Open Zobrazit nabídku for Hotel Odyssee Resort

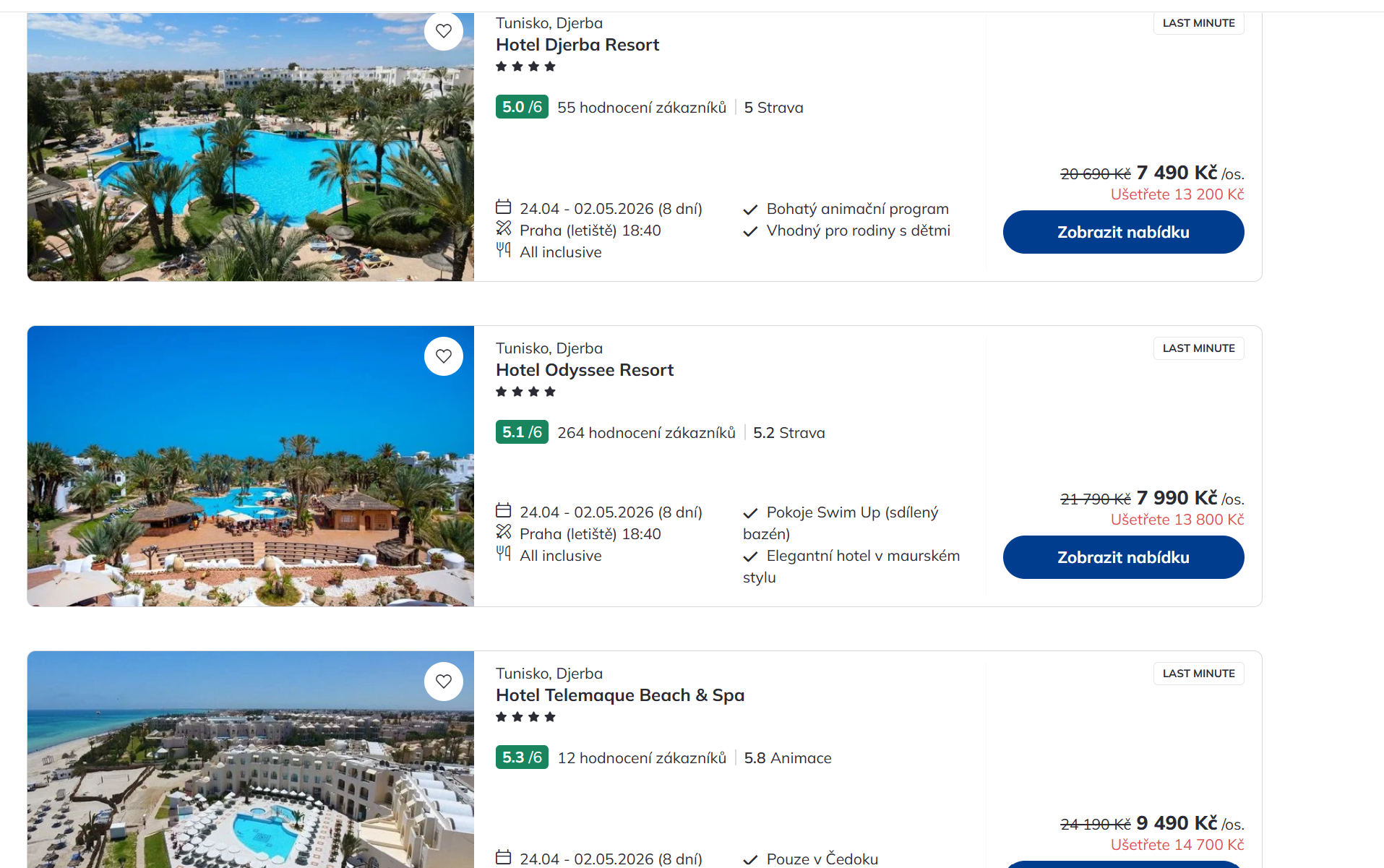tap(1123, 557)
